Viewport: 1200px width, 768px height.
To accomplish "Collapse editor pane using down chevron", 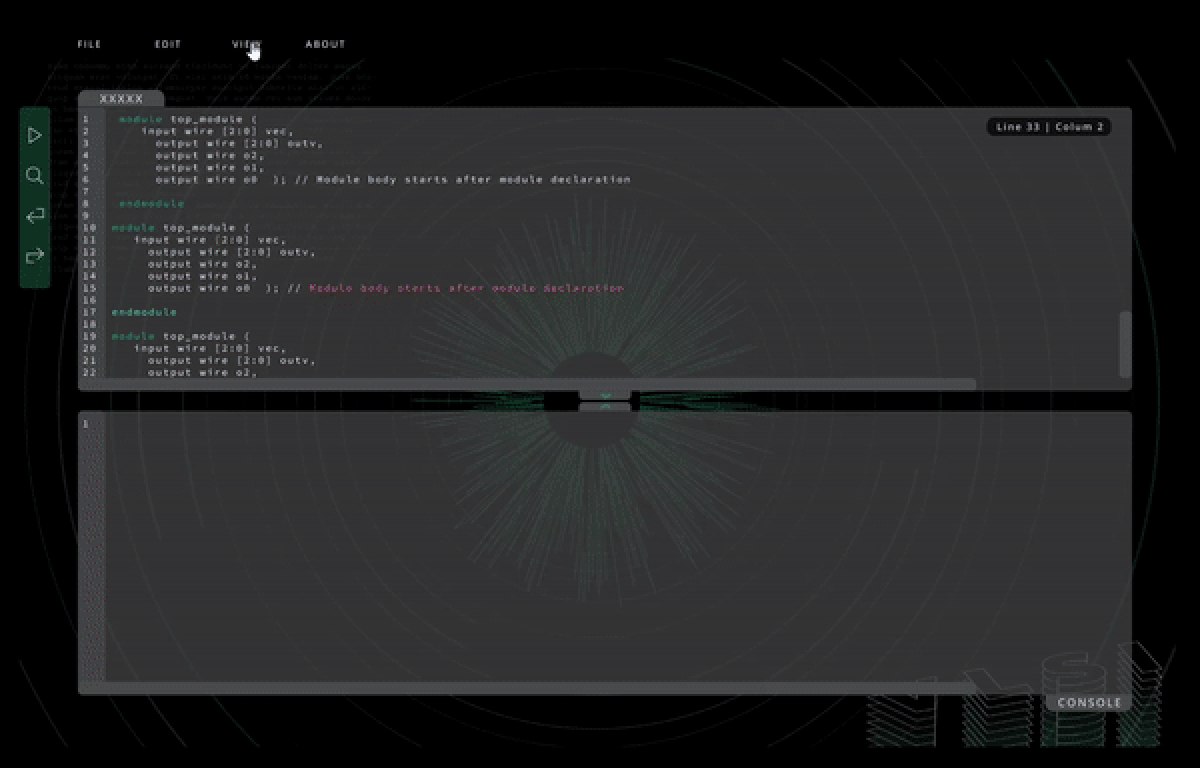I will (606, 397).
